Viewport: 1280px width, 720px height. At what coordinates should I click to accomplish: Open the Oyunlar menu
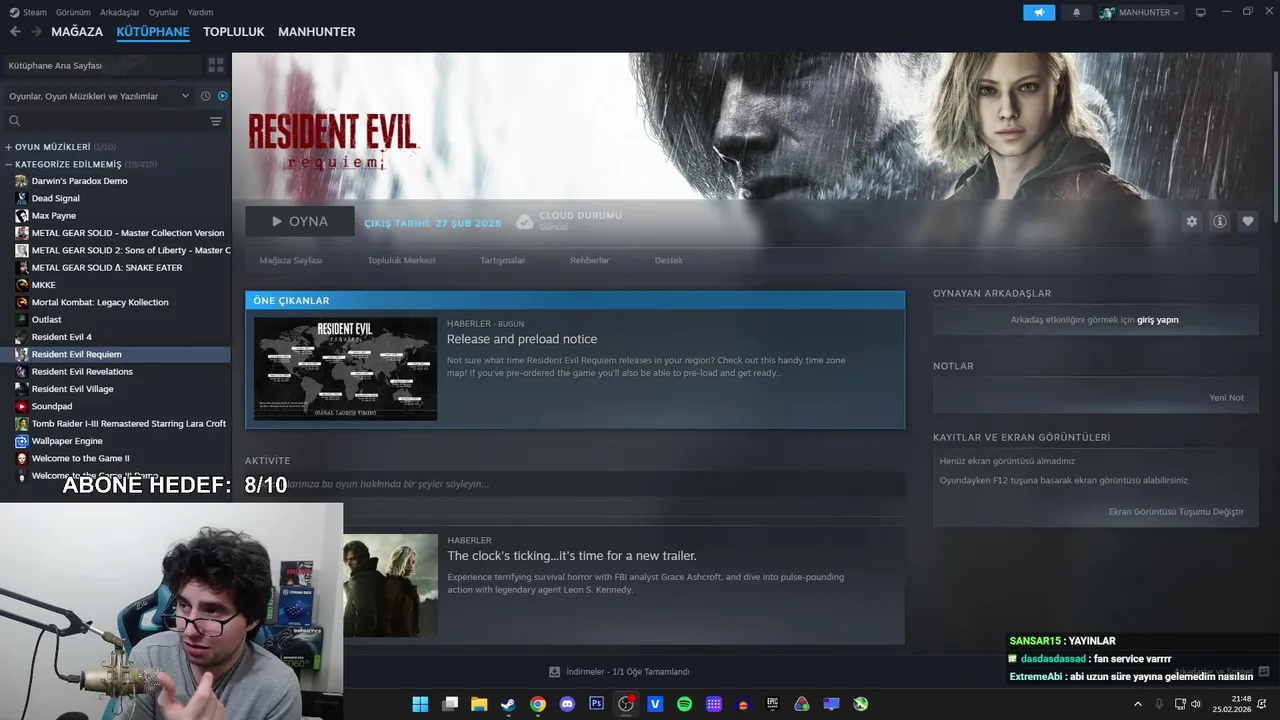pyautogui.click(x=163, y=12)
